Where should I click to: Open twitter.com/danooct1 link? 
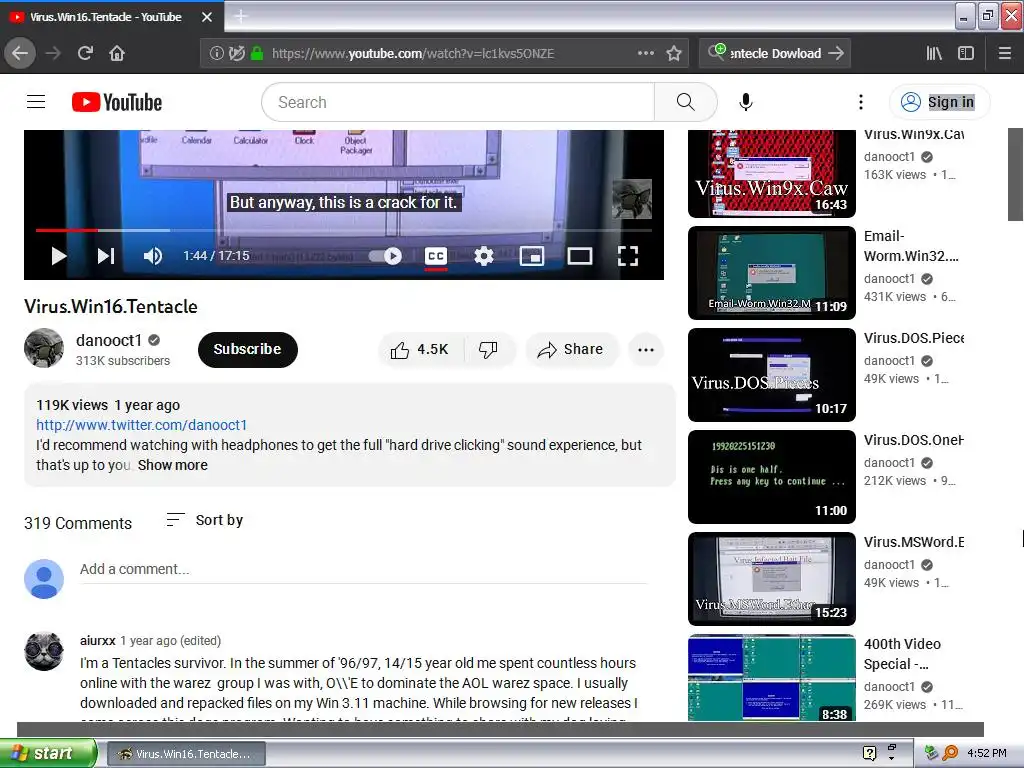(x=142, y=425)
